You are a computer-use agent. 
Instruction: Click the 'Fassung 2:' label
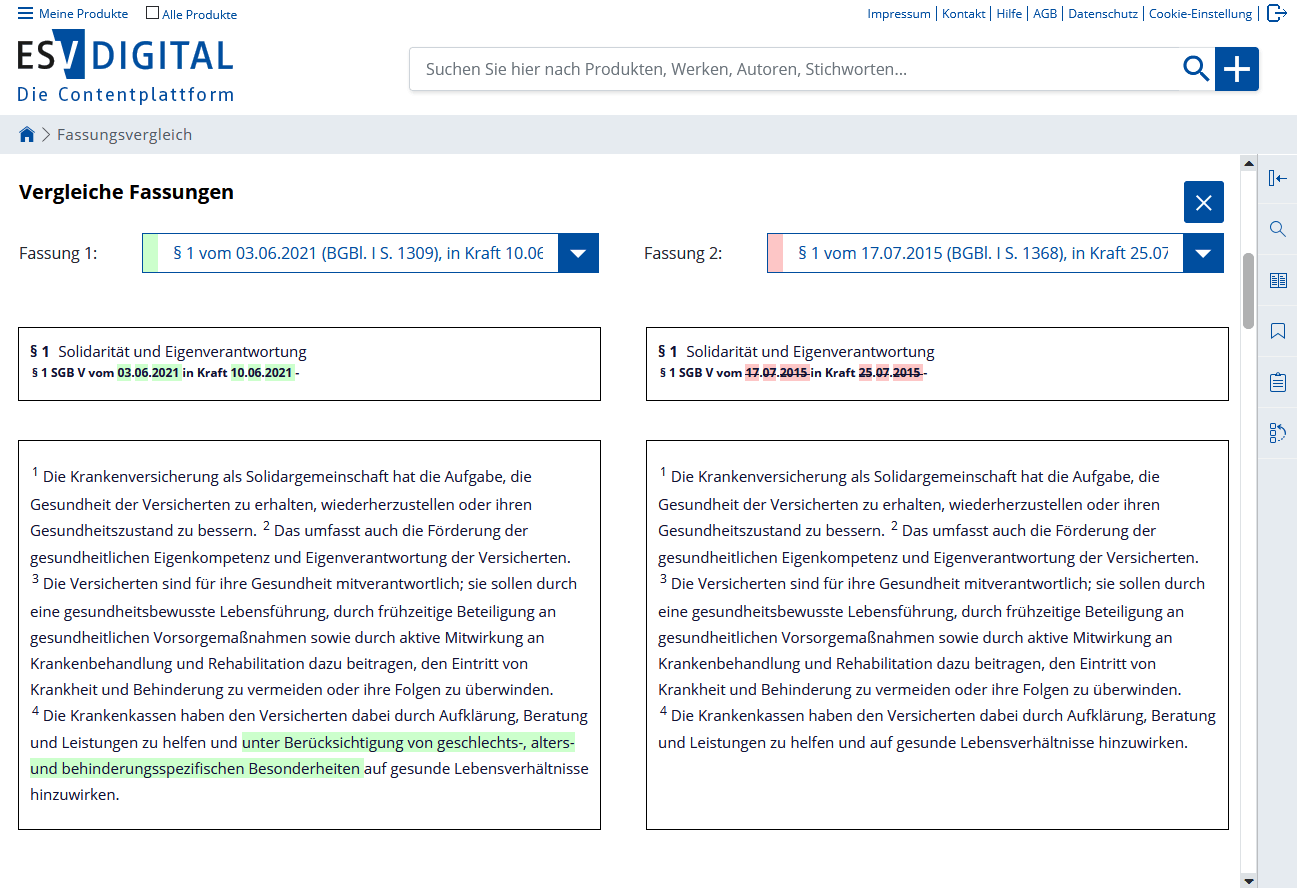tap(683, 253)
